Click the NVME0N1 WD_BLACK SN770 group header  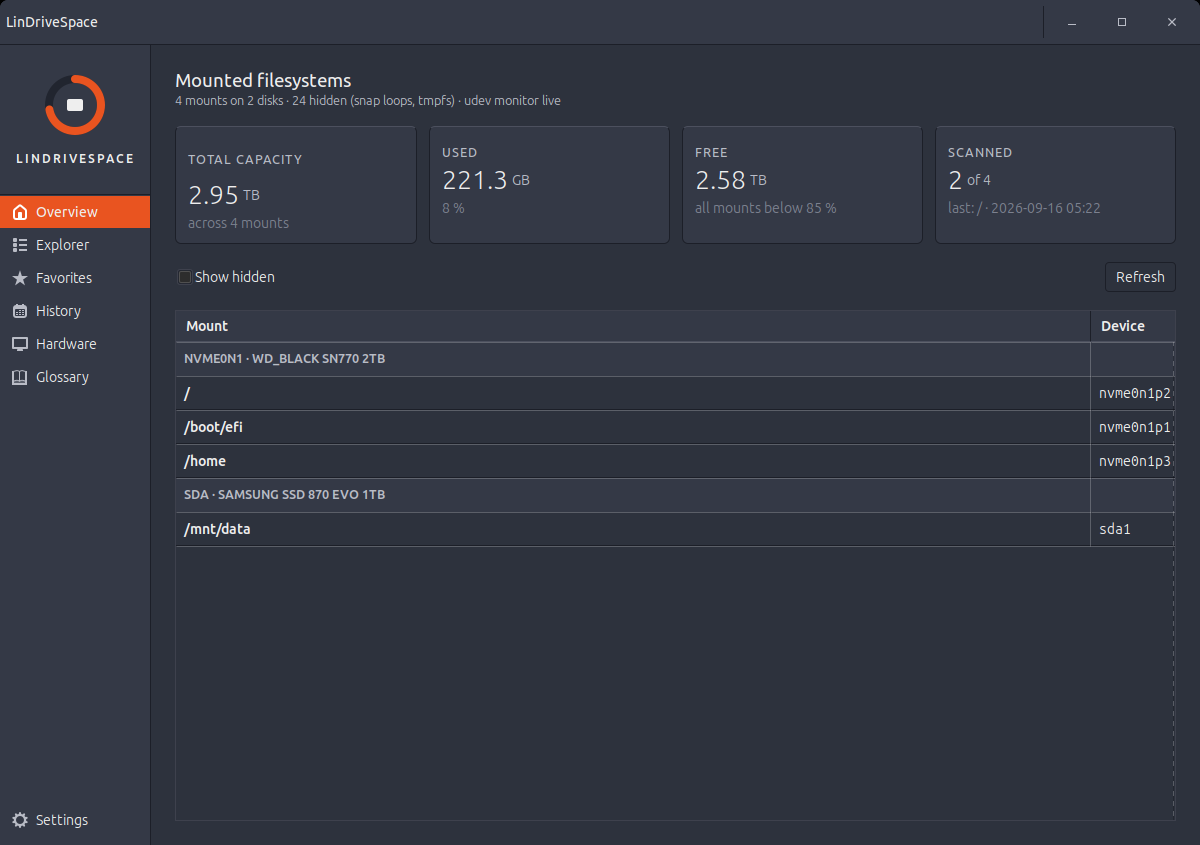[x=675, y=359]
